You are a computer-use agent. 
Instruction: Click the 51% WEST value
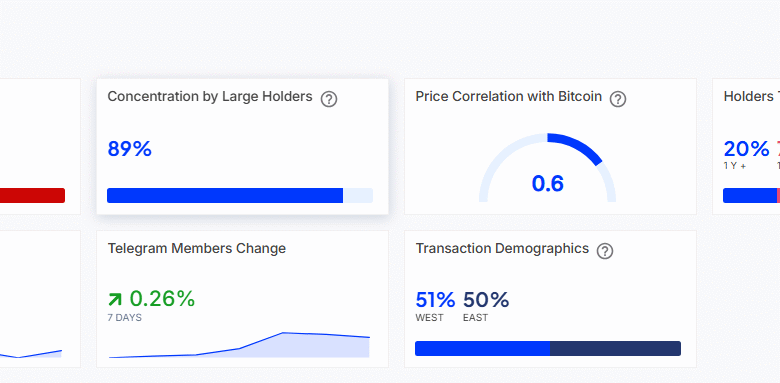pos(435,300)
